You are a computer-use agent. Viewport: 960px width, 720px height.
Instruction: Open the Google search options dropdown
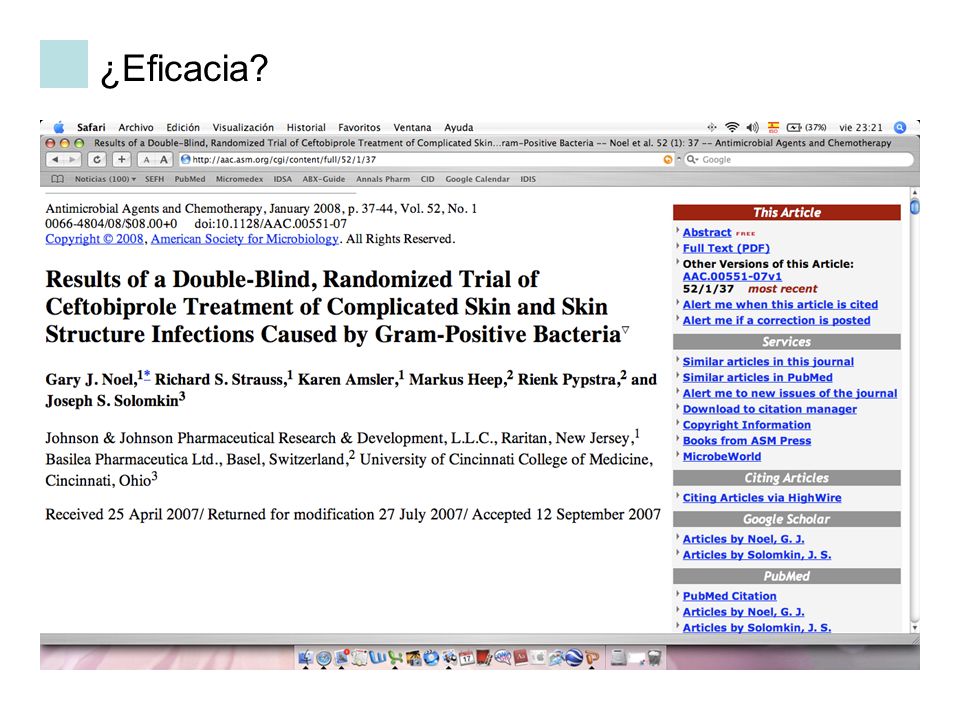click(x=692, y=160)
